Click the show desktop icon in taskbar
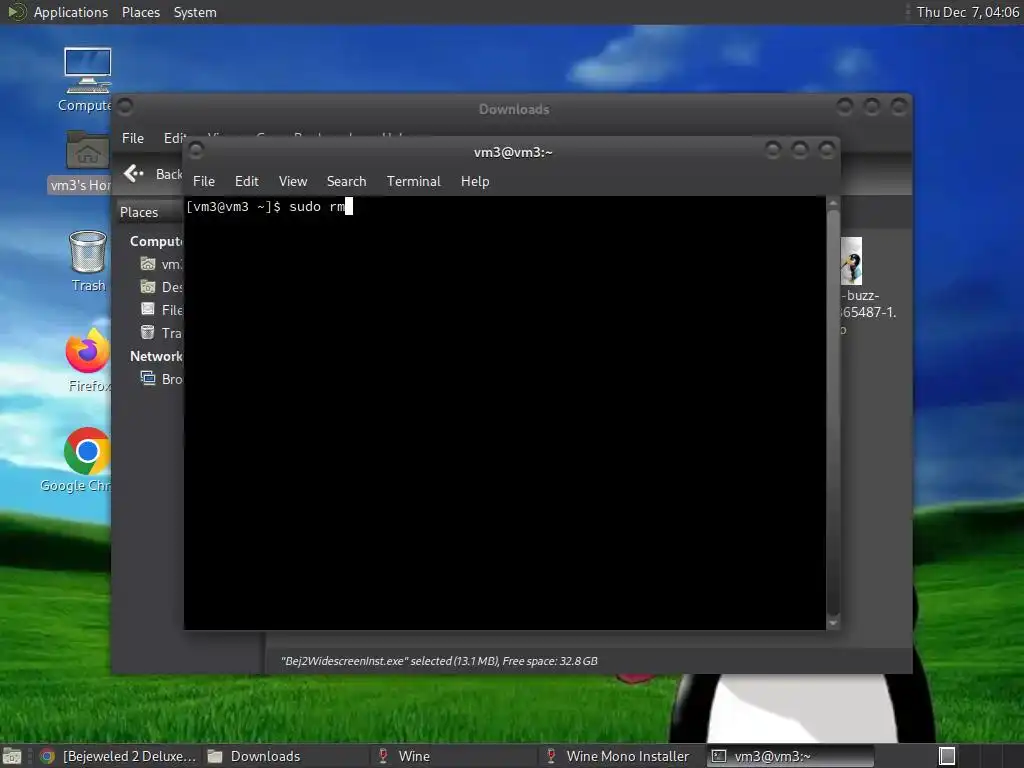Screen dimensions: 1024x768 [12, 756]
